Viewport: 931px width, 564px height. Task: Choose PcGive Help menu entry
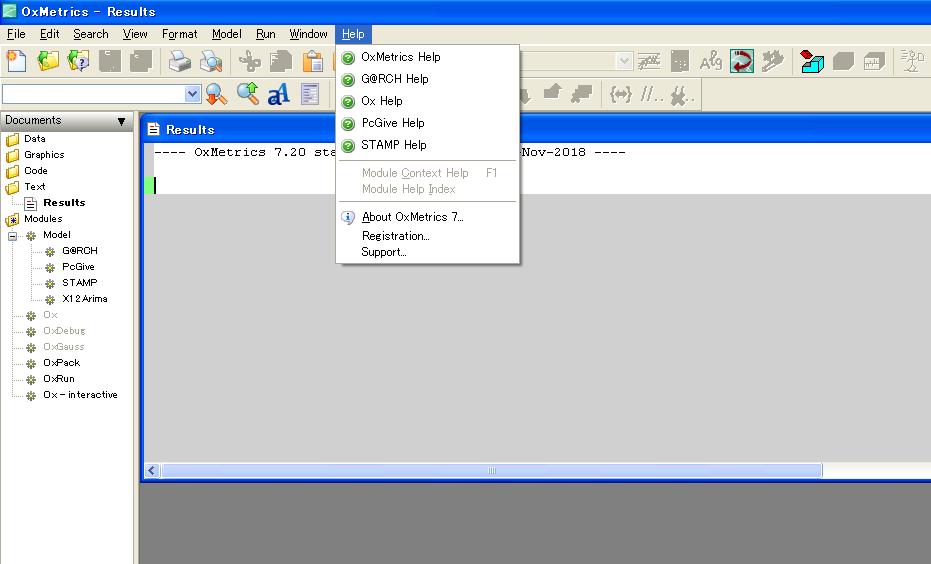(428, 123)
